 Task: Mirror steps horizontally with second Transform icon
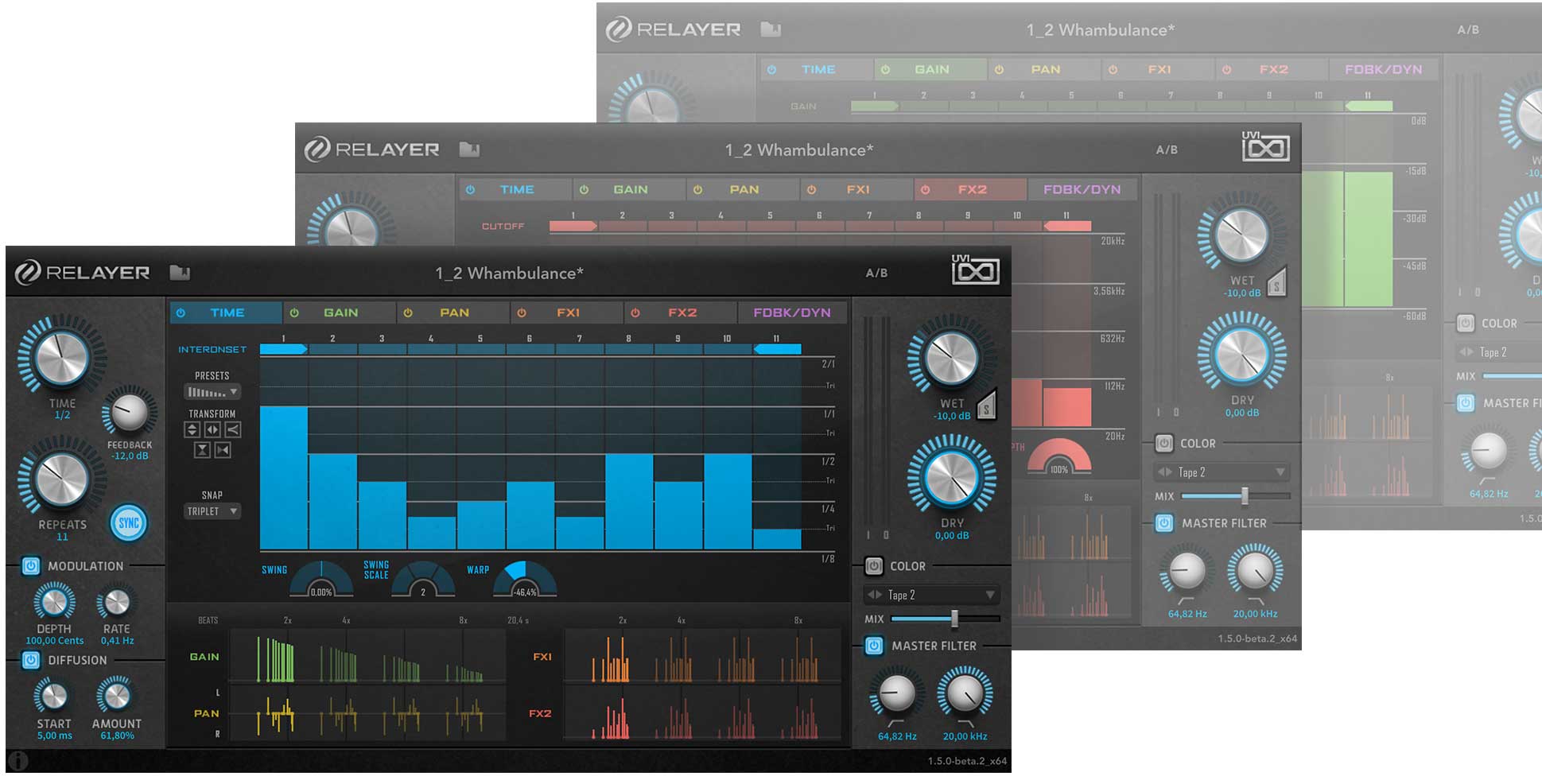212,429
